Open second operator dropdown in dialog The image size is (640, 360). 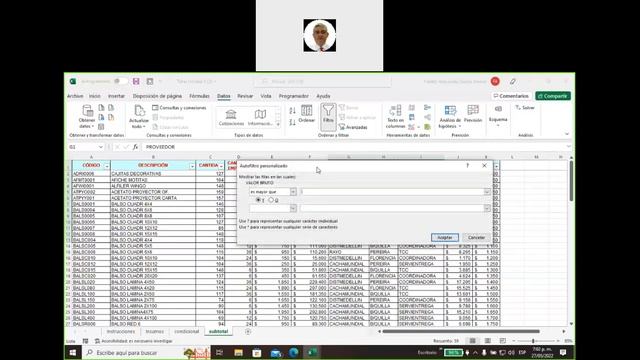[293, 209]
